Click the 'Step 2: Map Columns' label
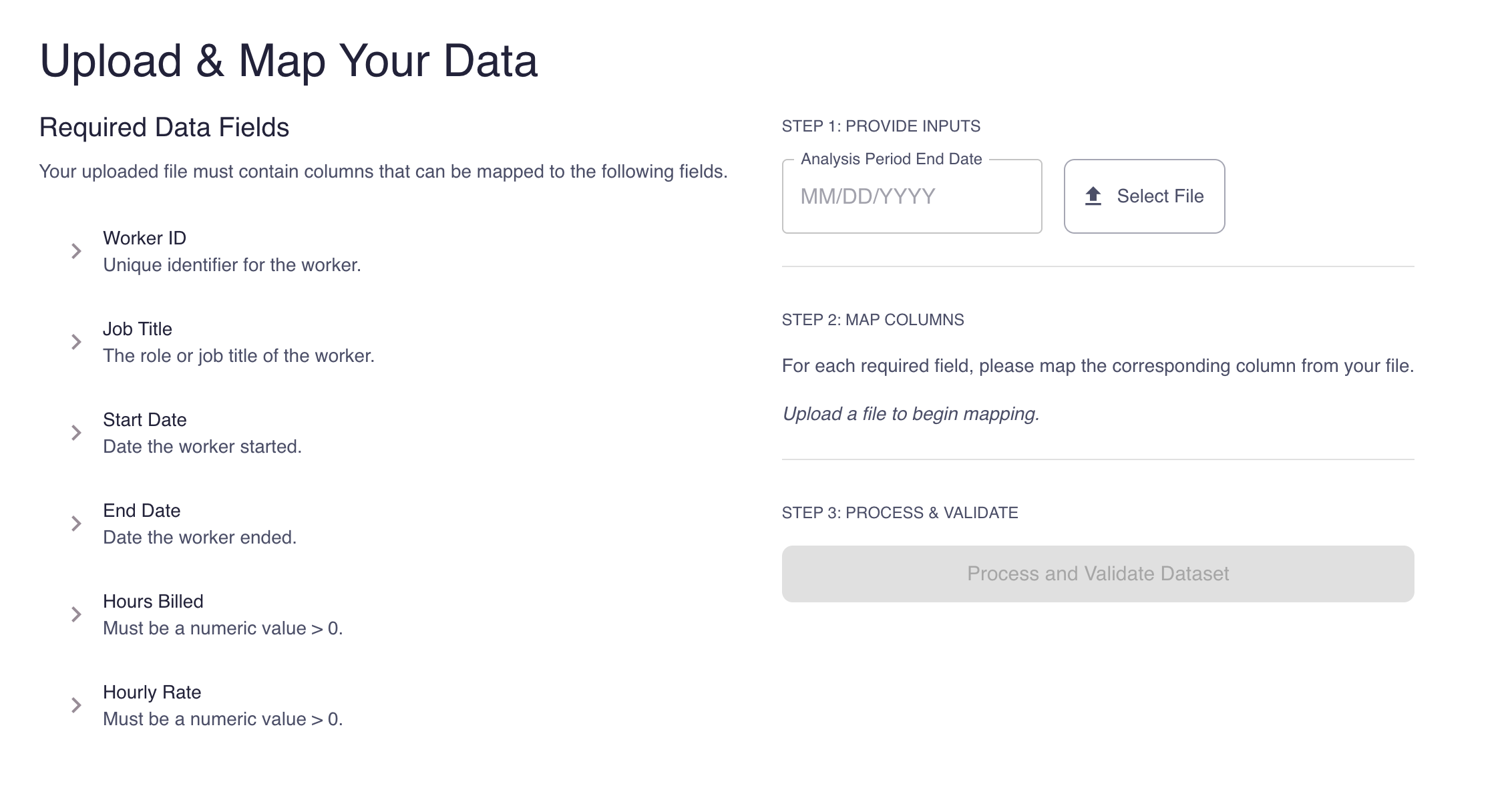This screenshot has width=1512, height=800. coord(873,320)
